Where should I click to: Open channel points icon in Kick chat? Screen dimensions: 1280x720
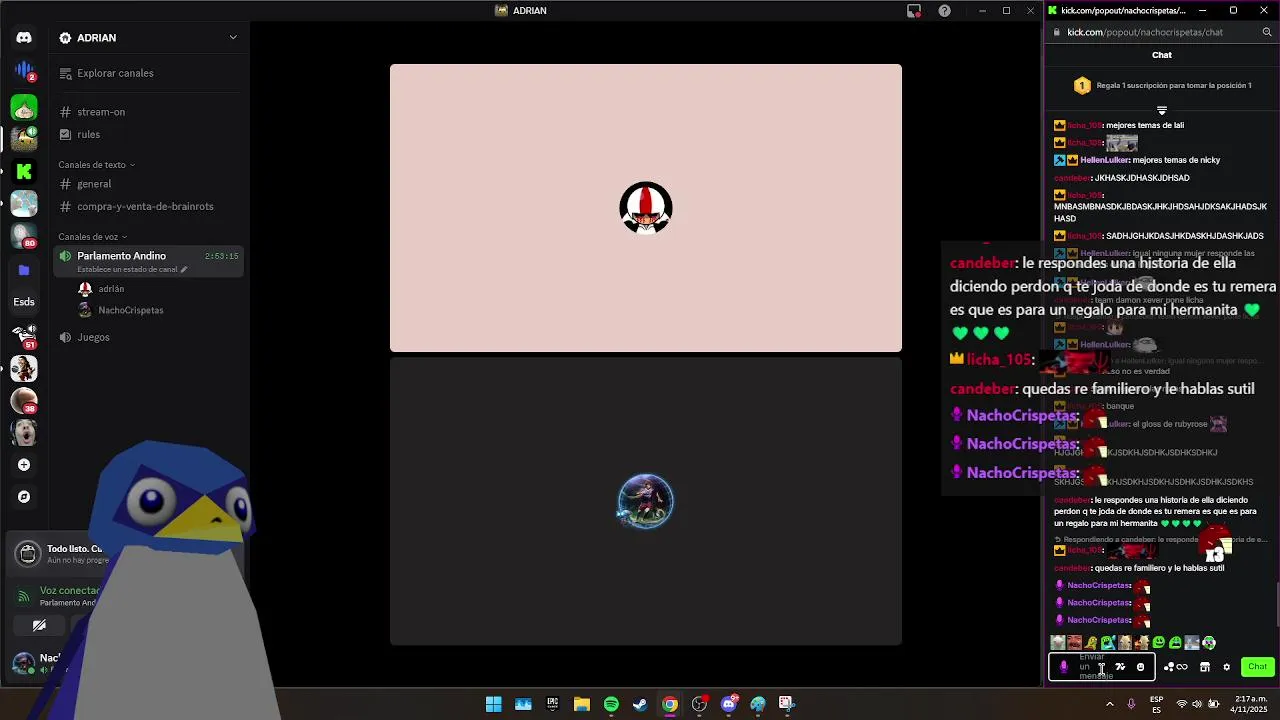coord(1176,667)
